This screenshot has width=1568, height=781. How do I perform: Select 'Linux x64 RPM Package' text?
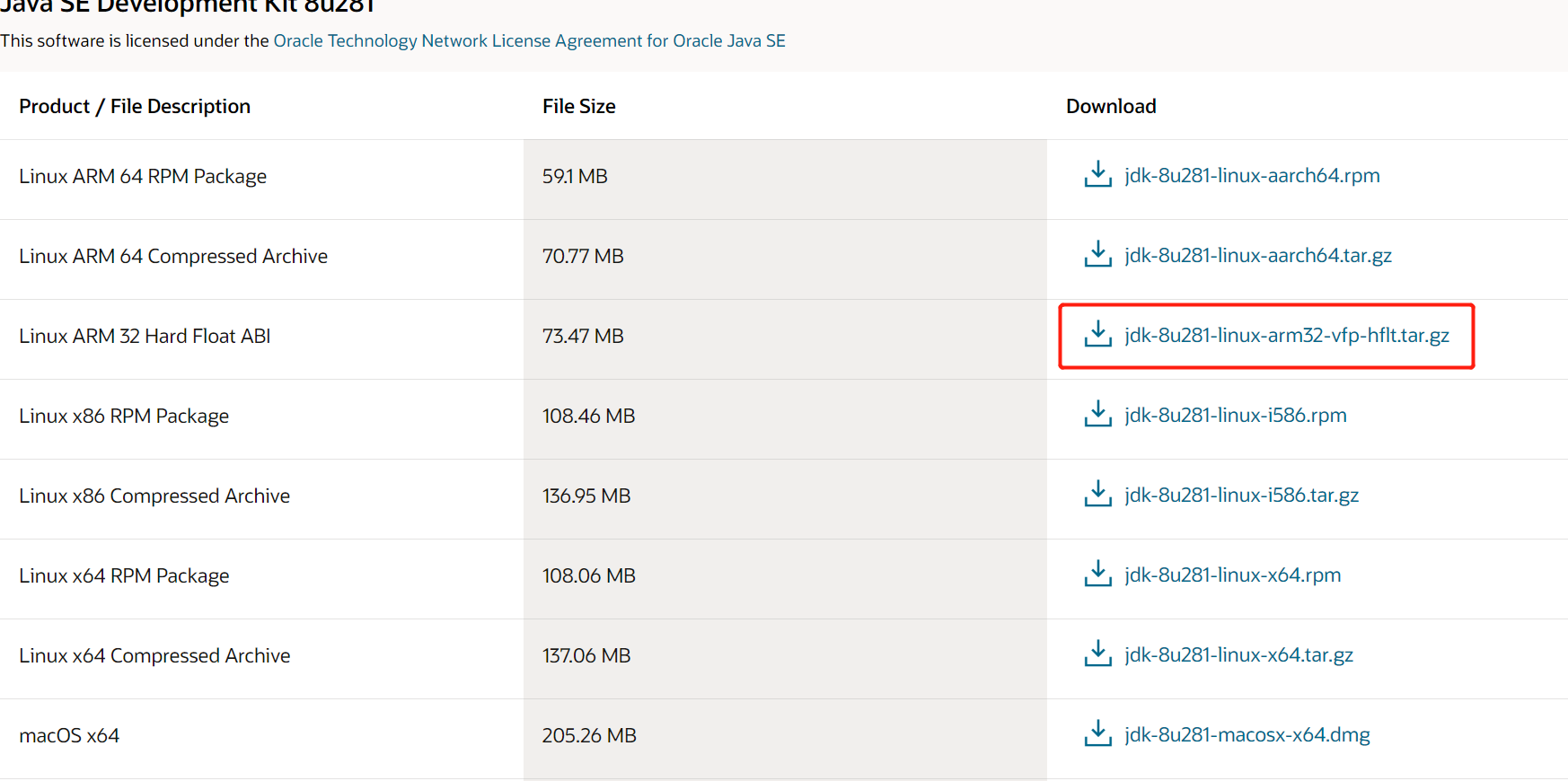[x=124, y=575]
